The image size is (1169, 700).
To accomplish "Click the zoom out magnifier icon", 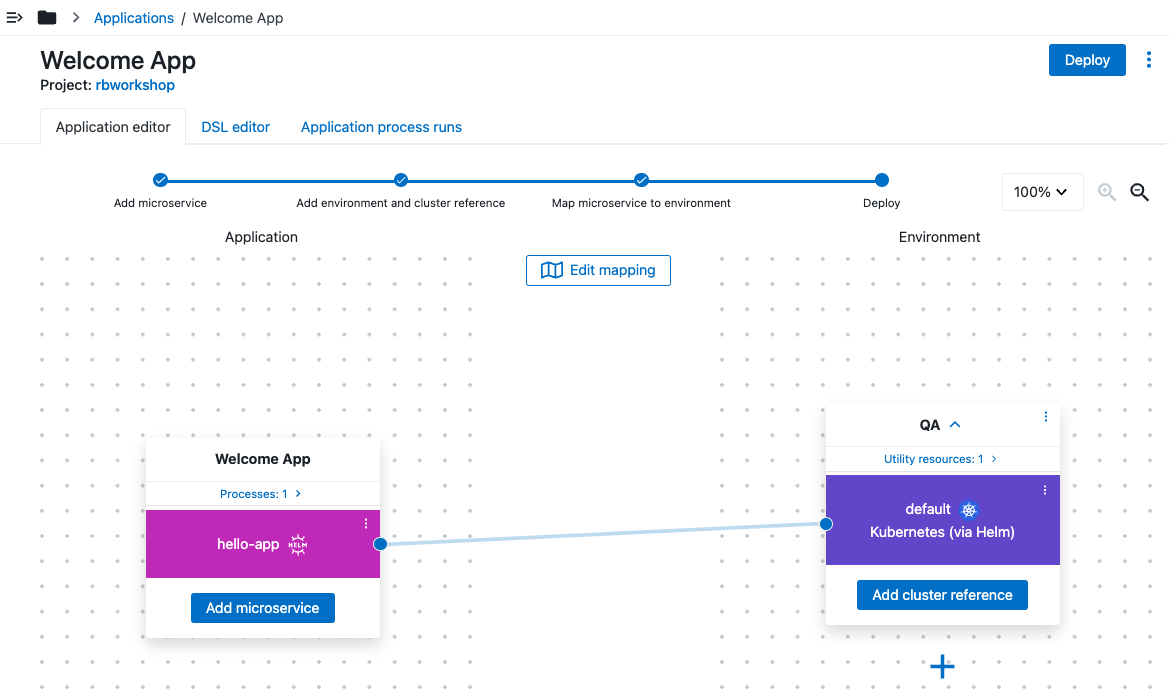I will click(1139, 192).
